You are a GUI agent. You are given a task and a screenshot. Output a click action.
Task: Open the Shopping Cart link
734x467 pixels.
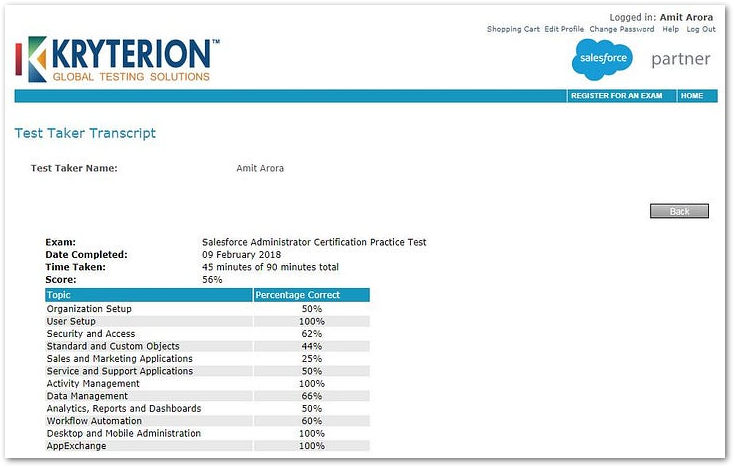click(513, 29)
